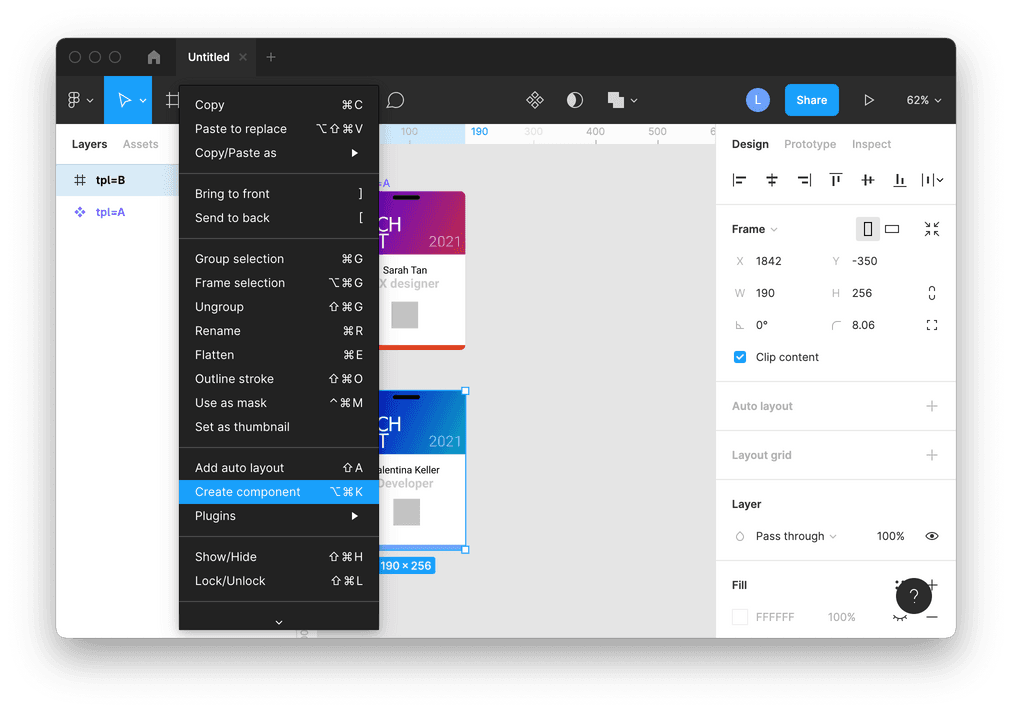Click the components diamond icon in toolbar
Image resolution: width=1012 pixels, height=712 pixels.
[x=535, y=100]
